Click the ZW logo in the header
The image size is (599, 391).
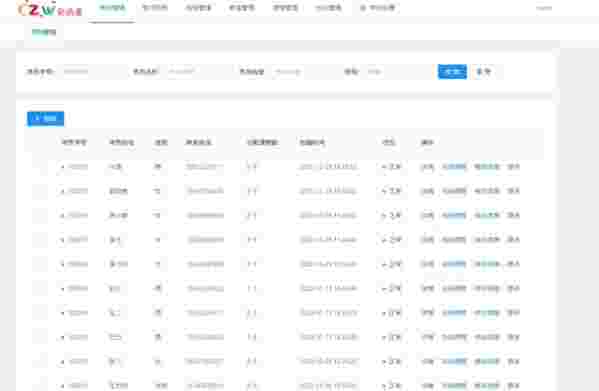click(x=50, y=9)
